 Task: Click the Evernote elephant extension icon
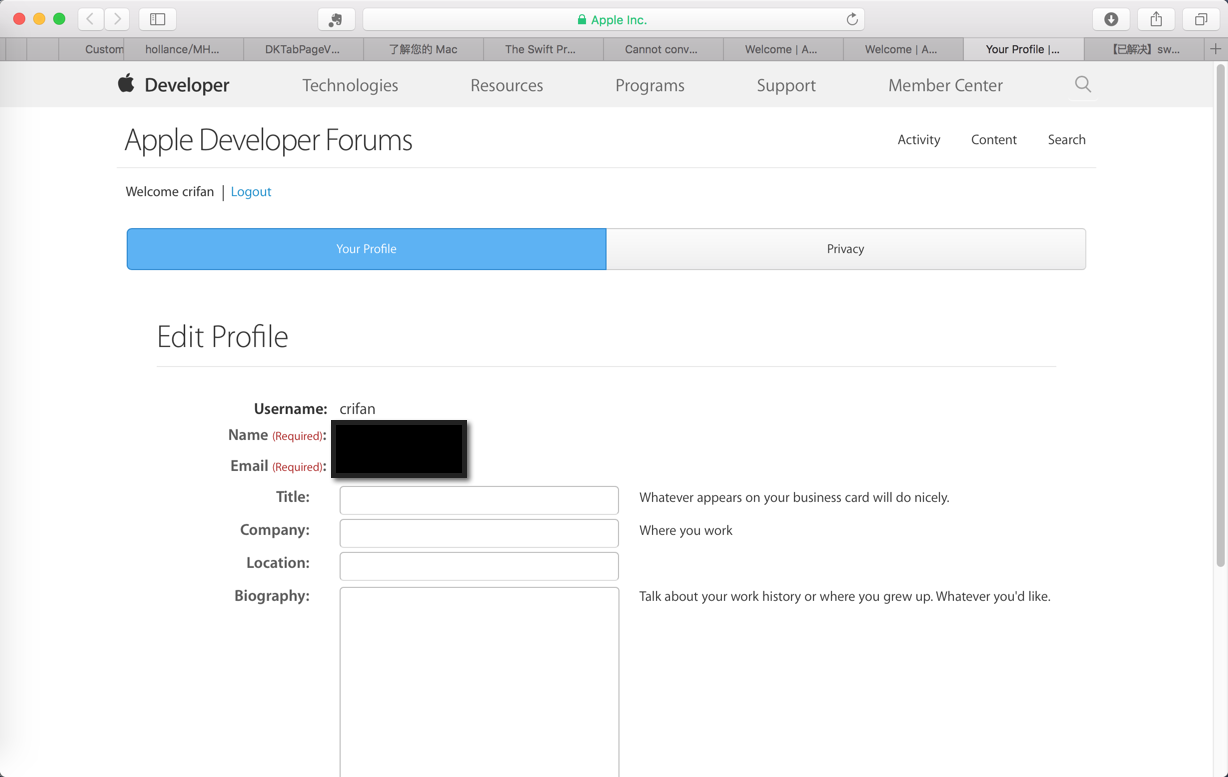pos(335,19)
